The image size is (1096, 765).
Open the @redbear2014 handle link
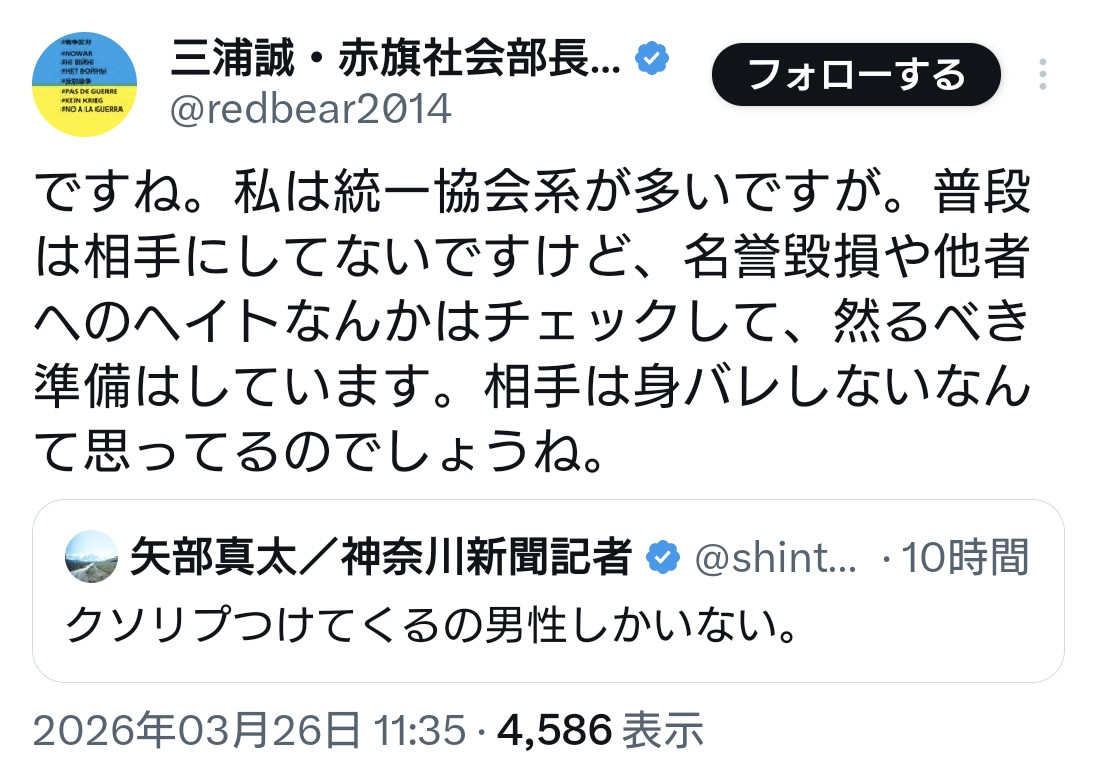[x=311, y=108]
